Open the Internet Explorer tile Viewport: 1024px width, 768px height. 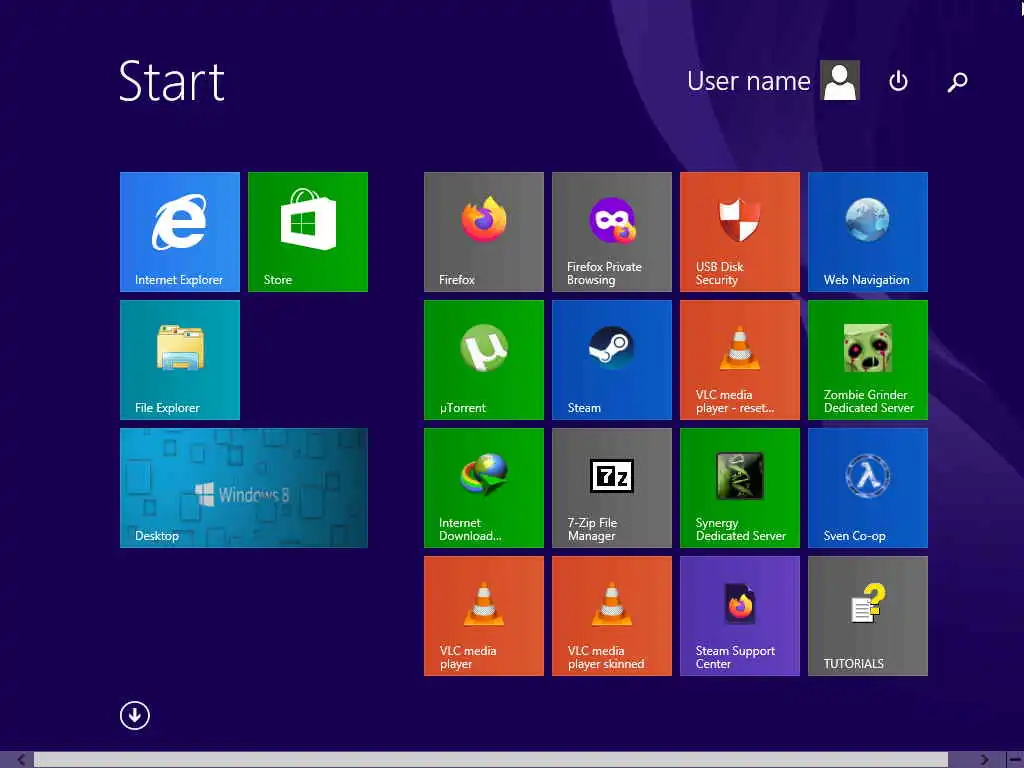(x=180, y=232)
